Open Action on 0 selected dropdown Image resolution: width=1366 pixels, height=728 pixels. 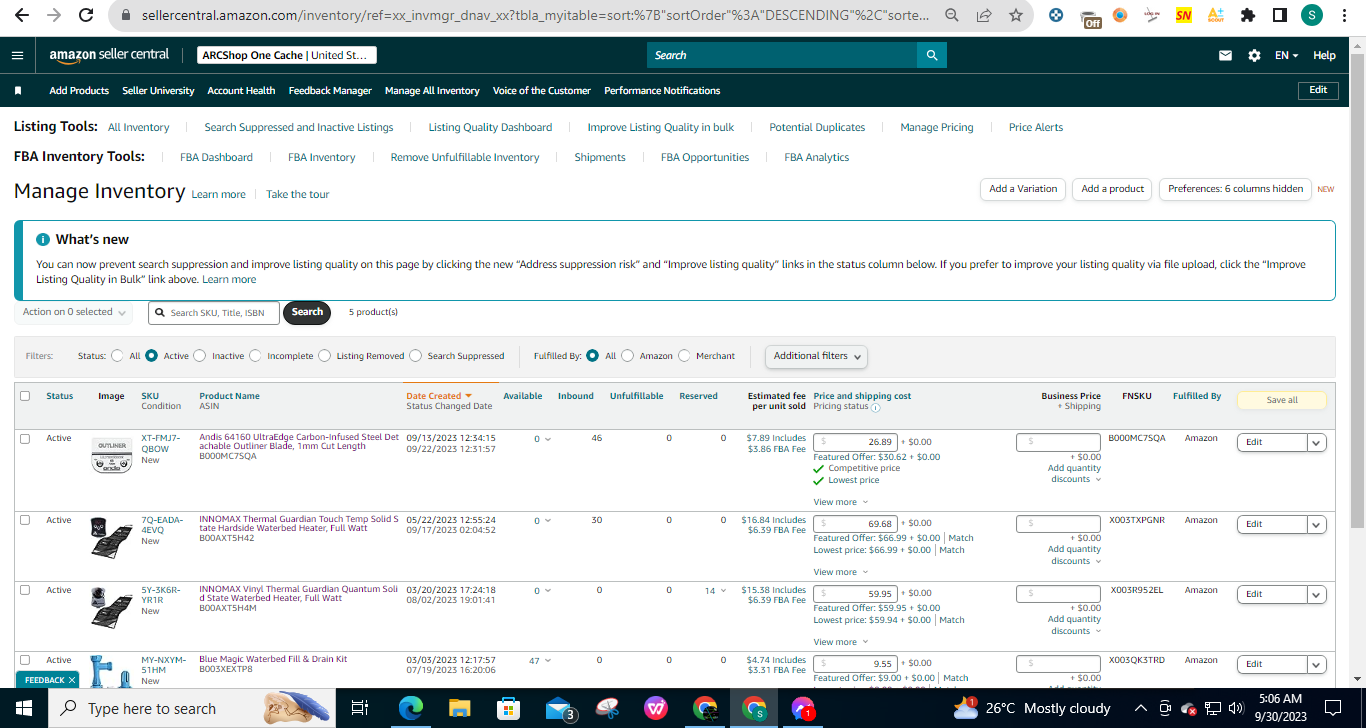(x=74, y=312)
